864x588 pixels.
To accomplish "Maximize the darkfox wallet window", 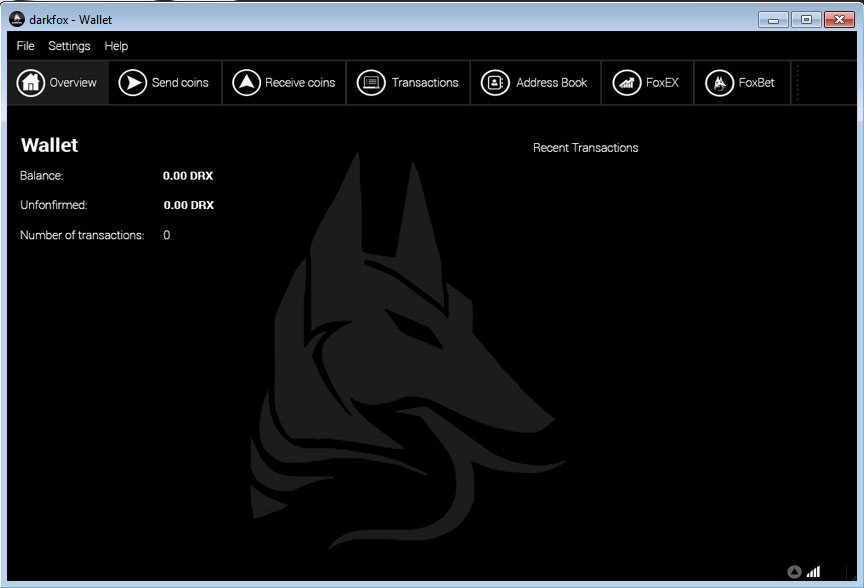I will tap(806, 20).
